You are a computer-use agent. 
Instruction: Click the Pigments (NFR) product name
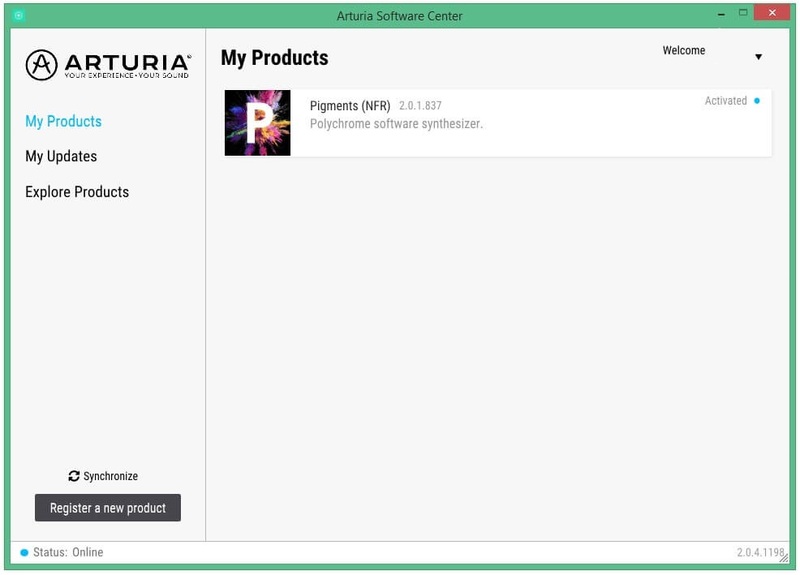[x=350, y=106]
